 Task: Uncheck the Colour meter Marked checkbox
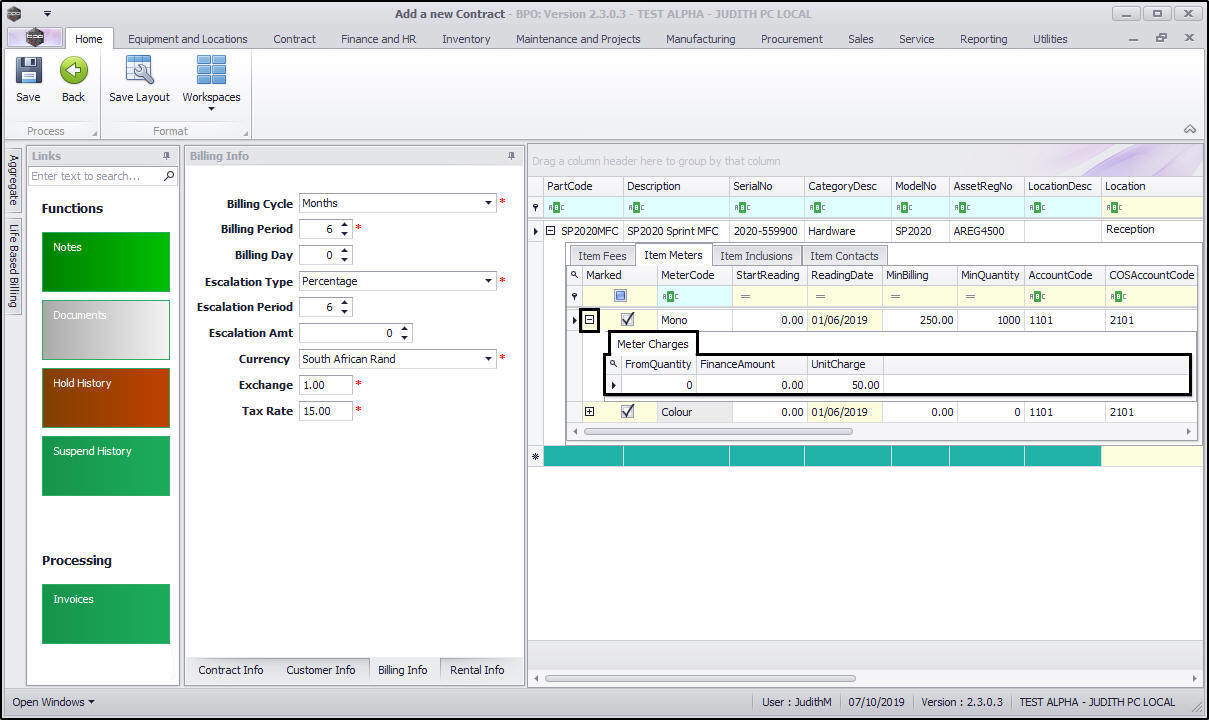[628, 411]
